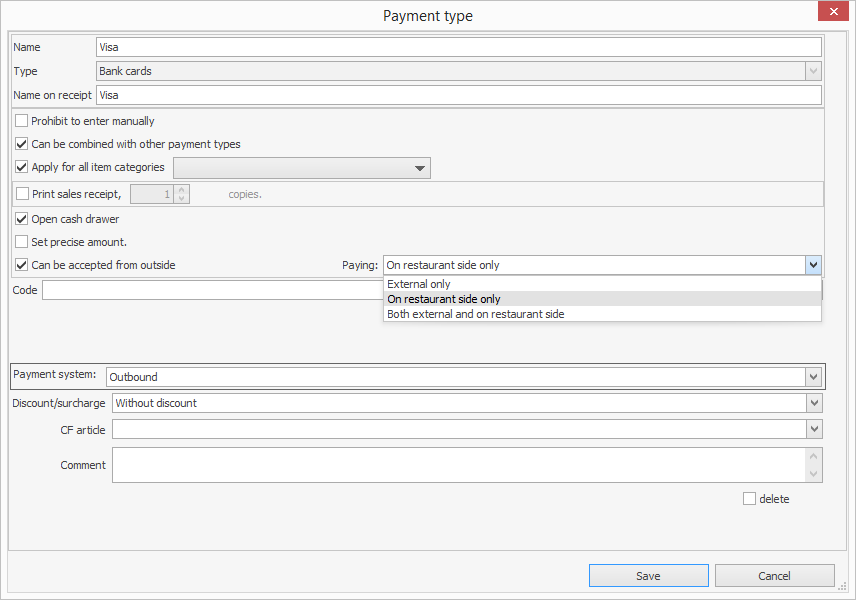Open the Discount/surcharge dropdown
Screen dimensions: 856x600
click(814, 403)
